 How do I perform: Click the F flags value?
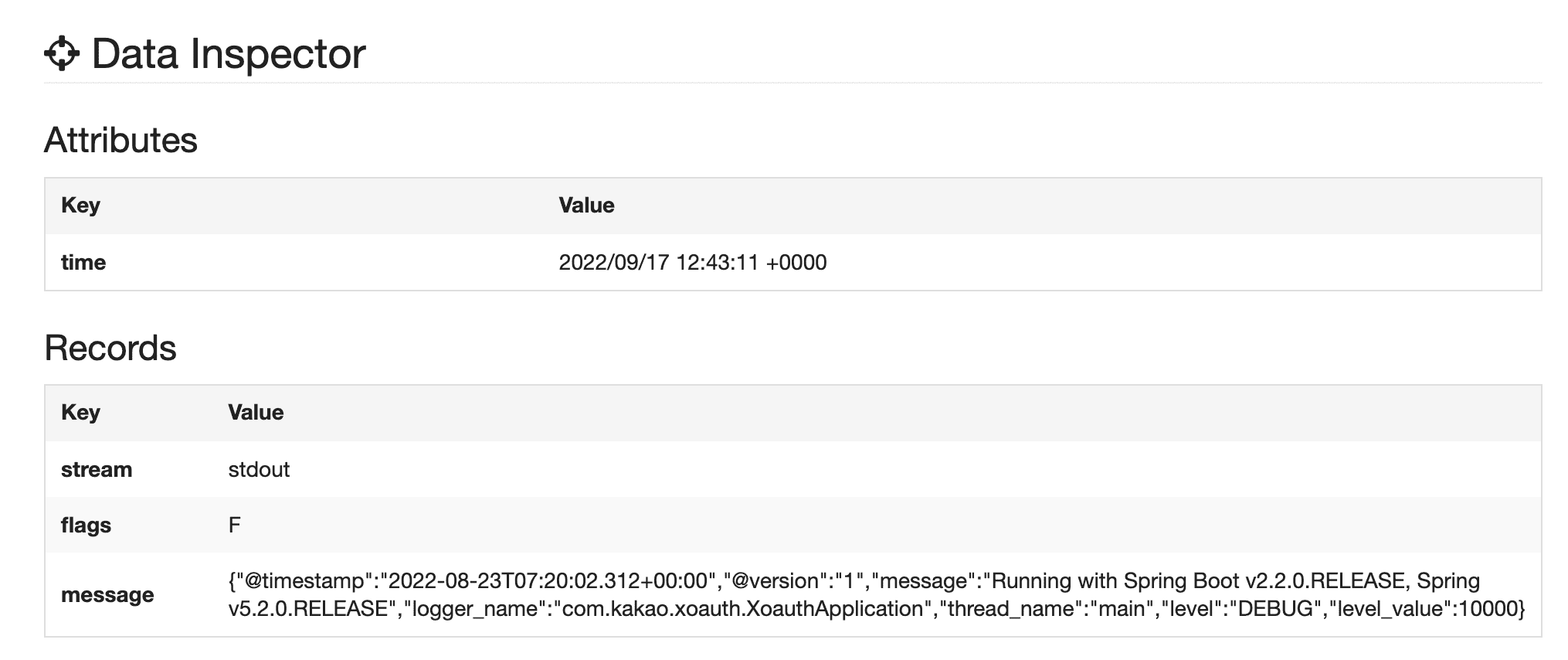[x=235, y=526]
